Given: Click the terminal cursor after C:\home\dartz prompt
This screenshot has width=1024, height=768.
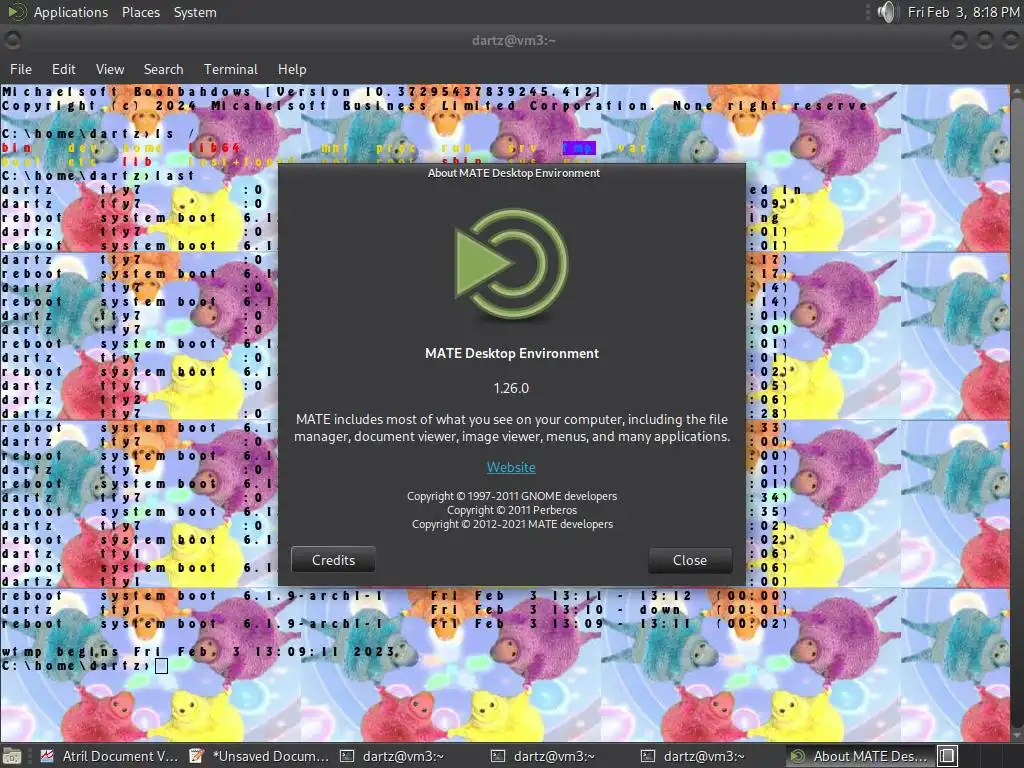Looking at the screenshot, I should [x=161, y=665].
